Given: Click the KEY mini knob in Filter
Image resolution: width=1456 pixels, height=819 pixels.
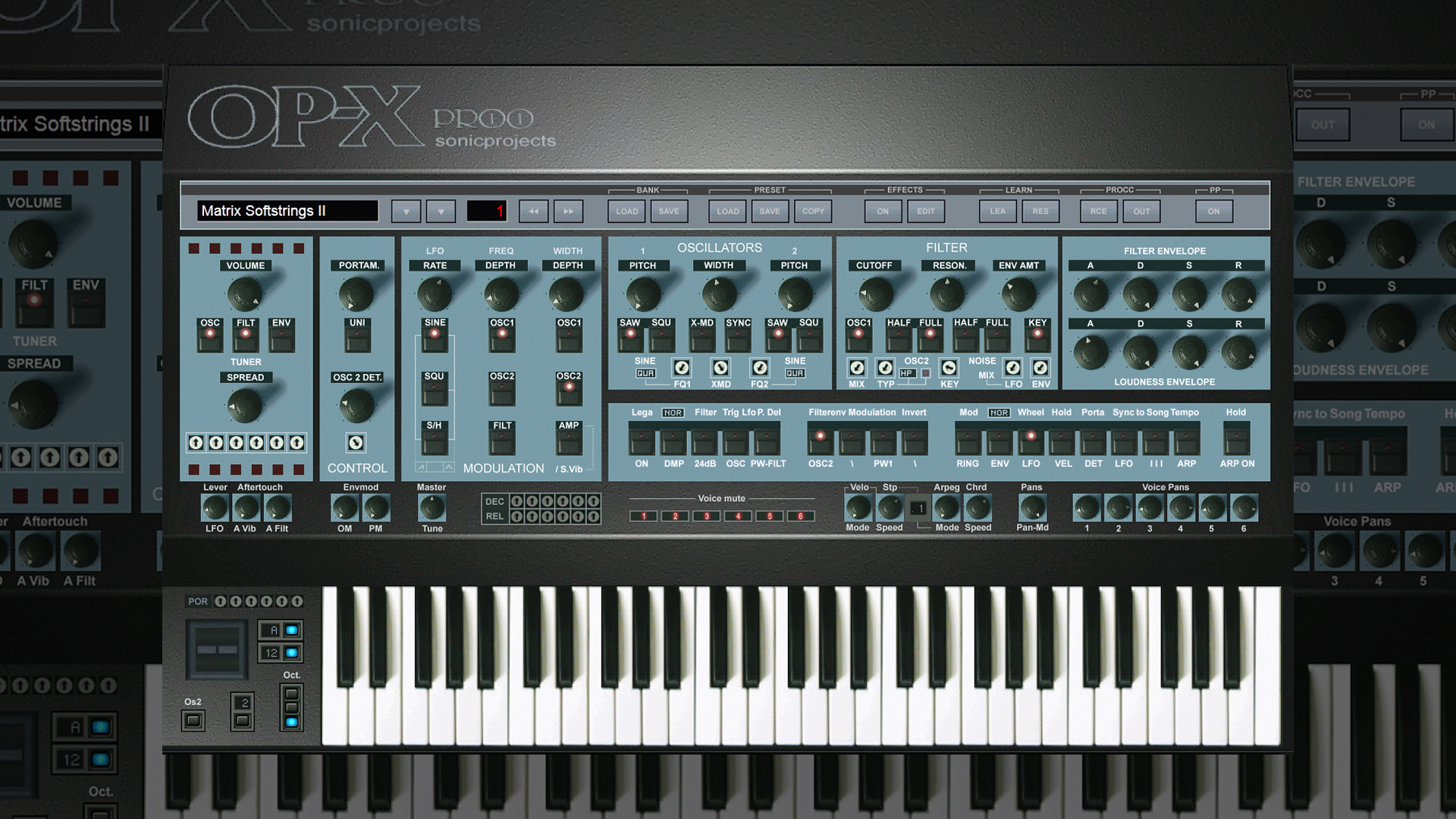Looking at the screenshot, I should [949, 368].
